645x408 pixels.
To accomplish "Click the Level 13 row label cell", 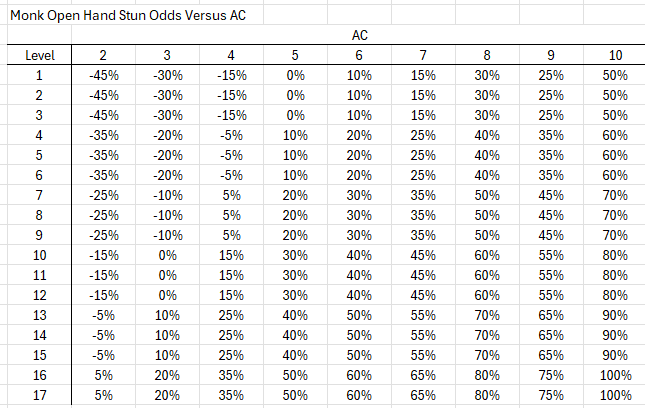I will [x=39, y=315].
